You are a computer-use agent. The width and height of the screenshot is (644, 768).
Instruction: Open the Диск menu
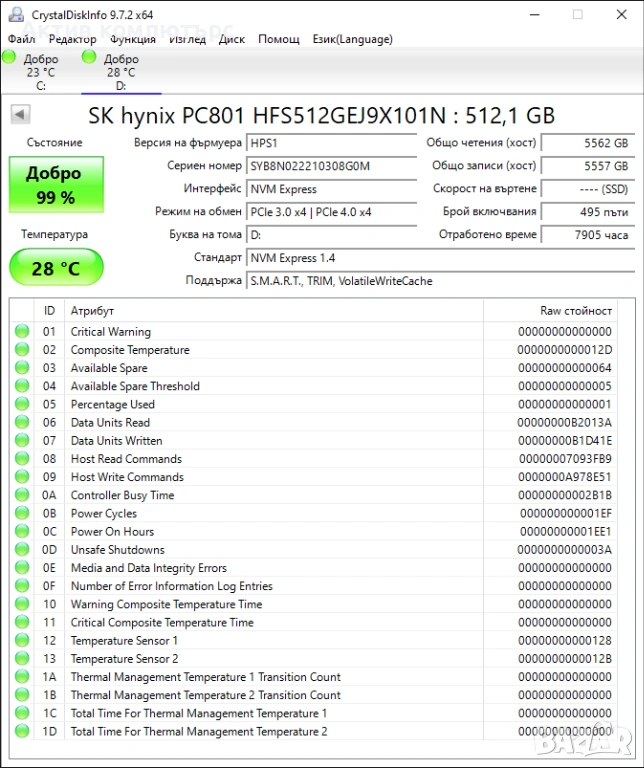(x=231, y=39)
